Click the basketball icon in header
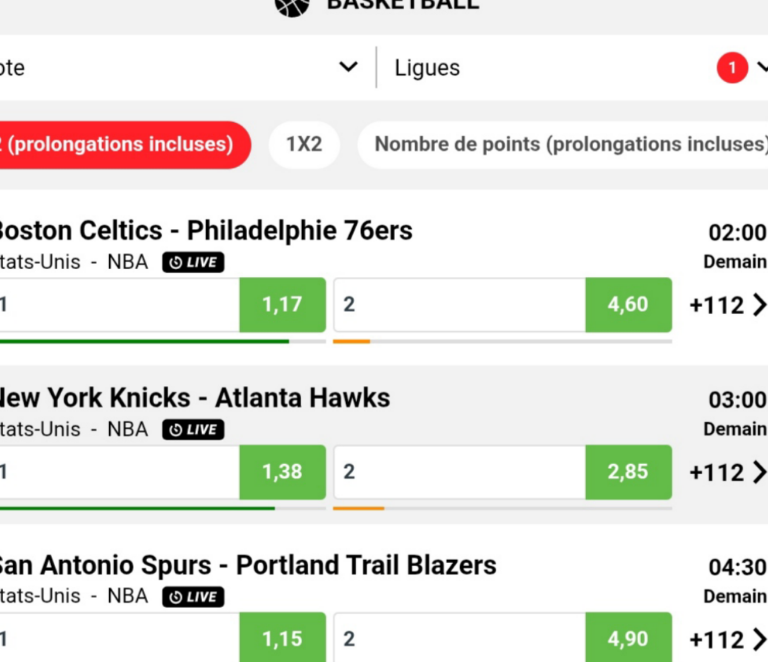Screen dimensions: 768x662 [292, 7]
